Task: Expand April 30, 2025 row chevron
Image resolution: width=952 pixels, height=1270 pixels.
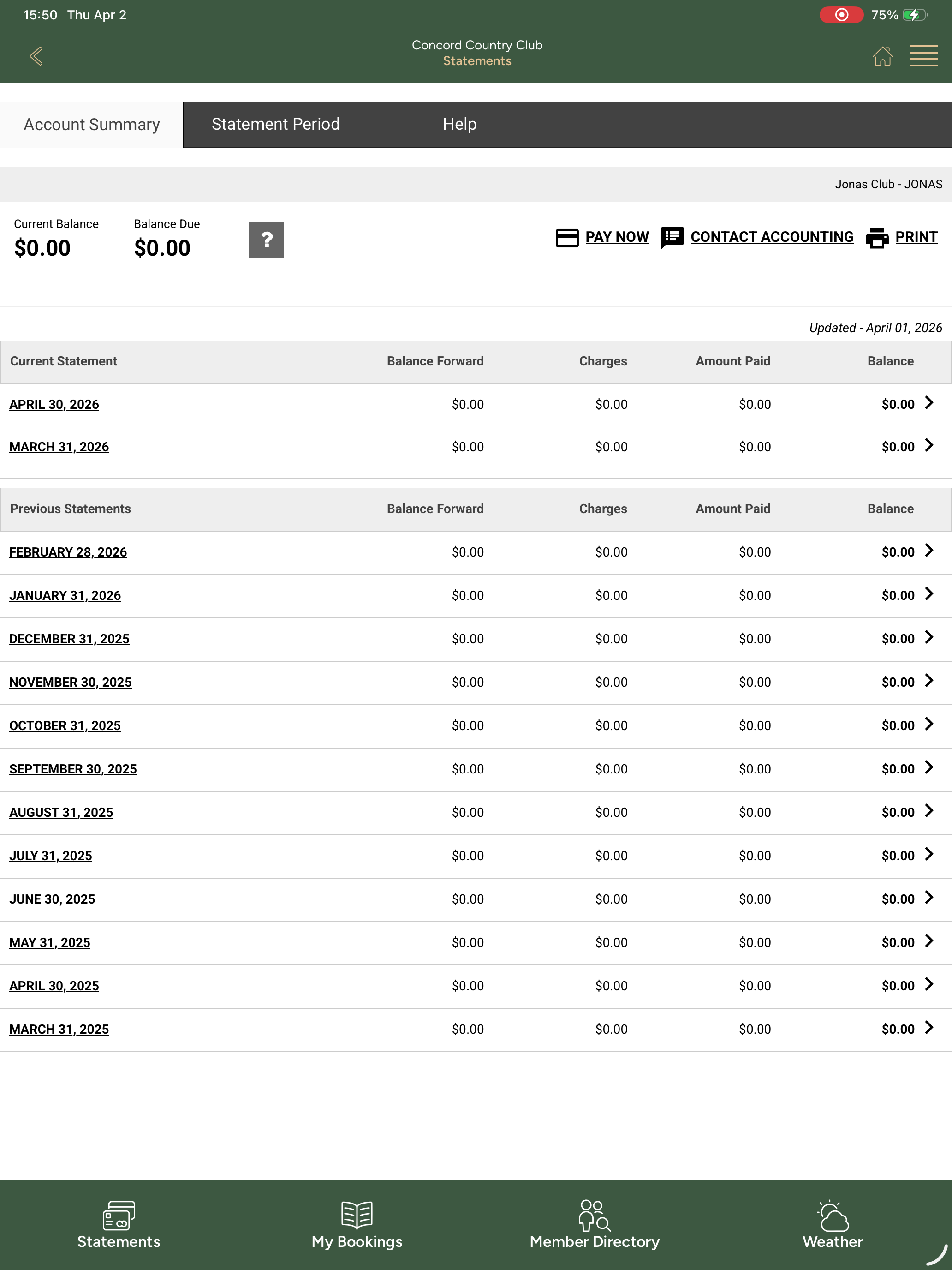Action: tap(929, 984)
